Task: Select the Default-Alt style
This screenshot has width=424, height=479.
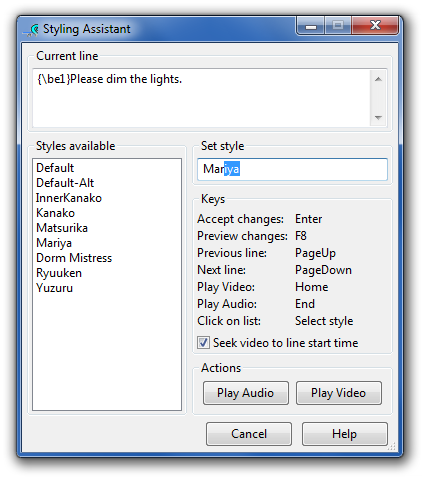Action: click(65, 183)
